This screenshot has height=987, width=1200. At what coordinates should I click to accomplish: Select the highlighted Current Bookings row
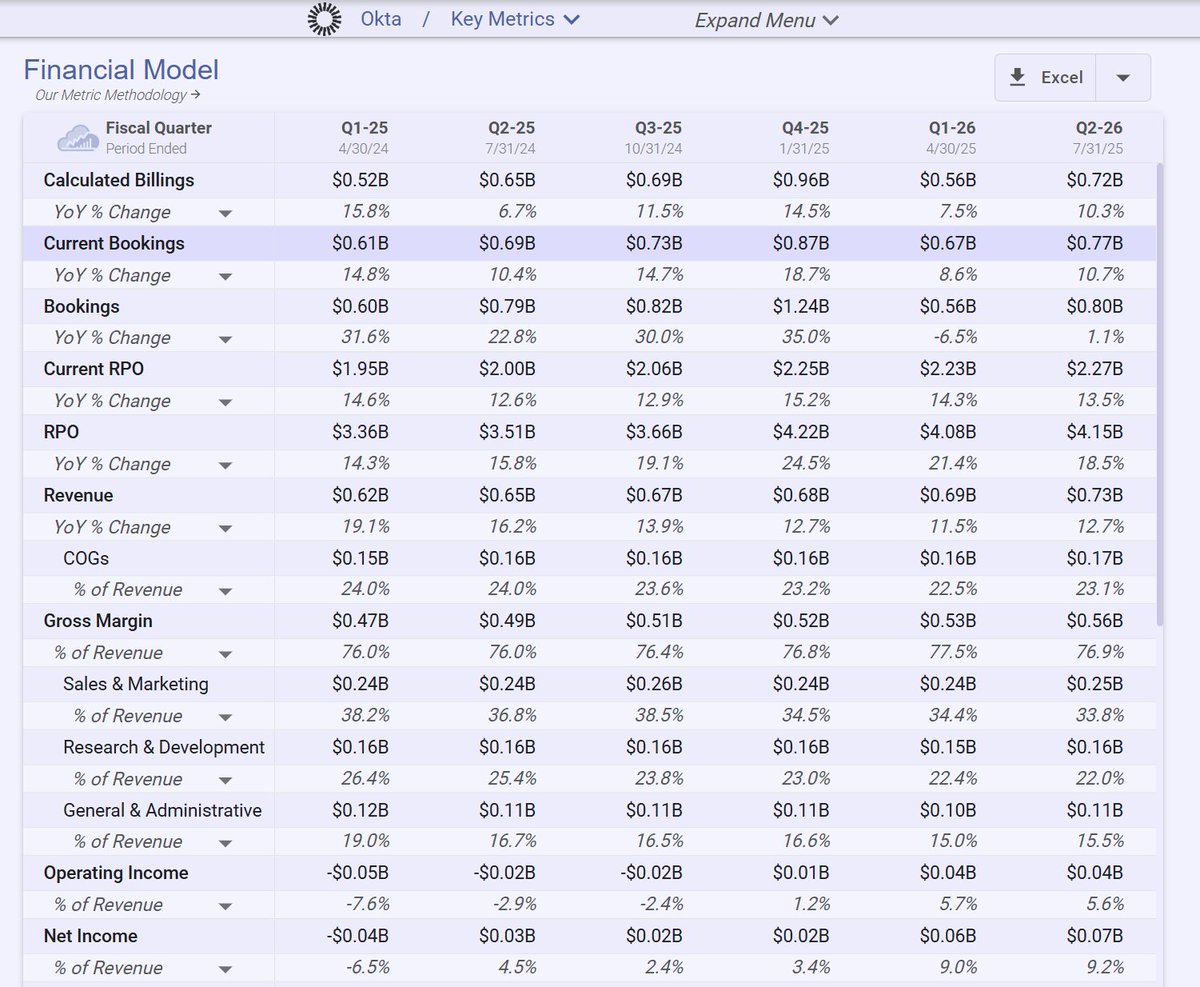pyautogui.click(x=113, y=243)
